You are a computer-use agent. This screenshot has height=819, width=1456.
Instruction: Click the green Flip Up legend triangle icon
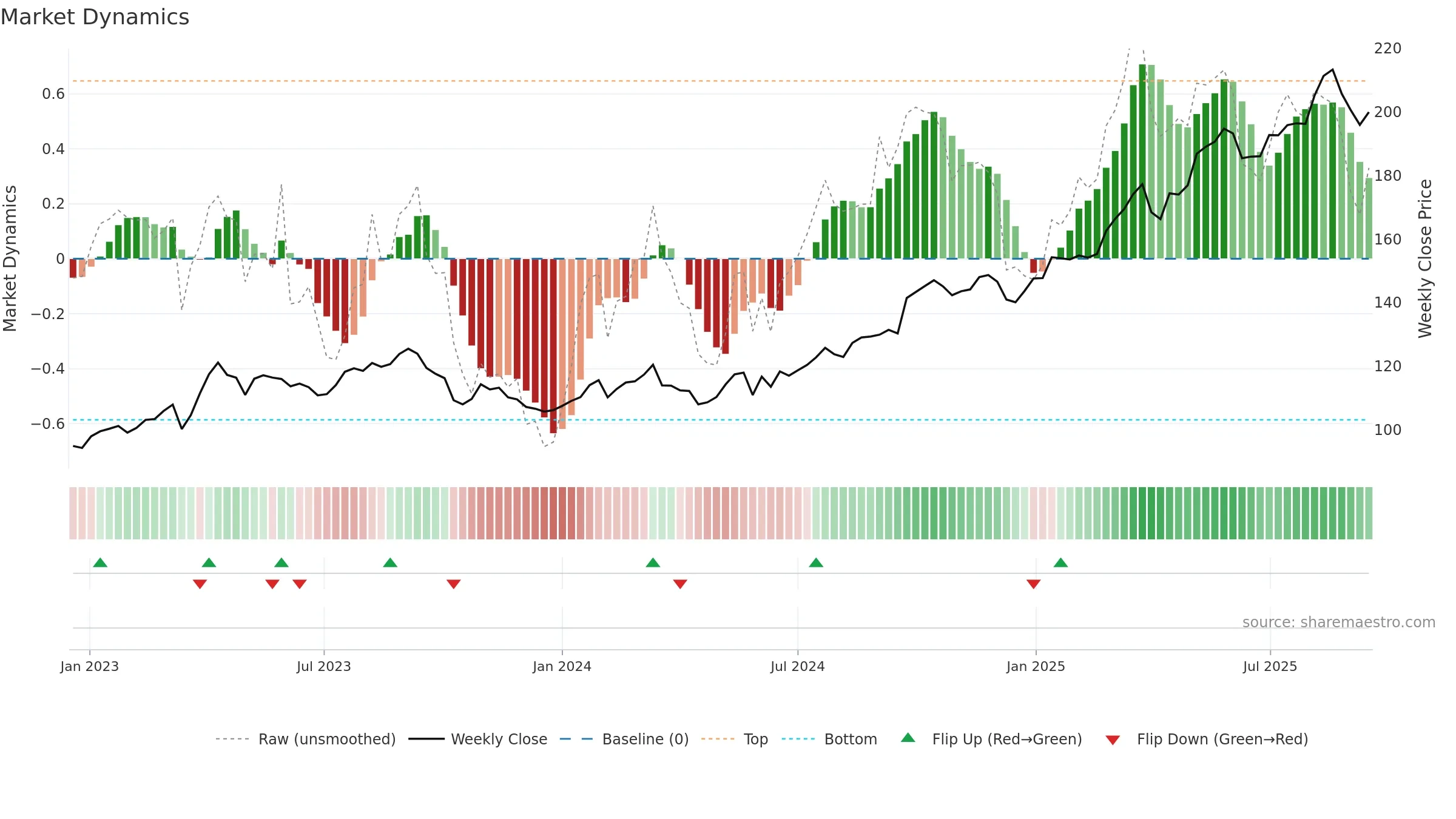coord(908,738)
